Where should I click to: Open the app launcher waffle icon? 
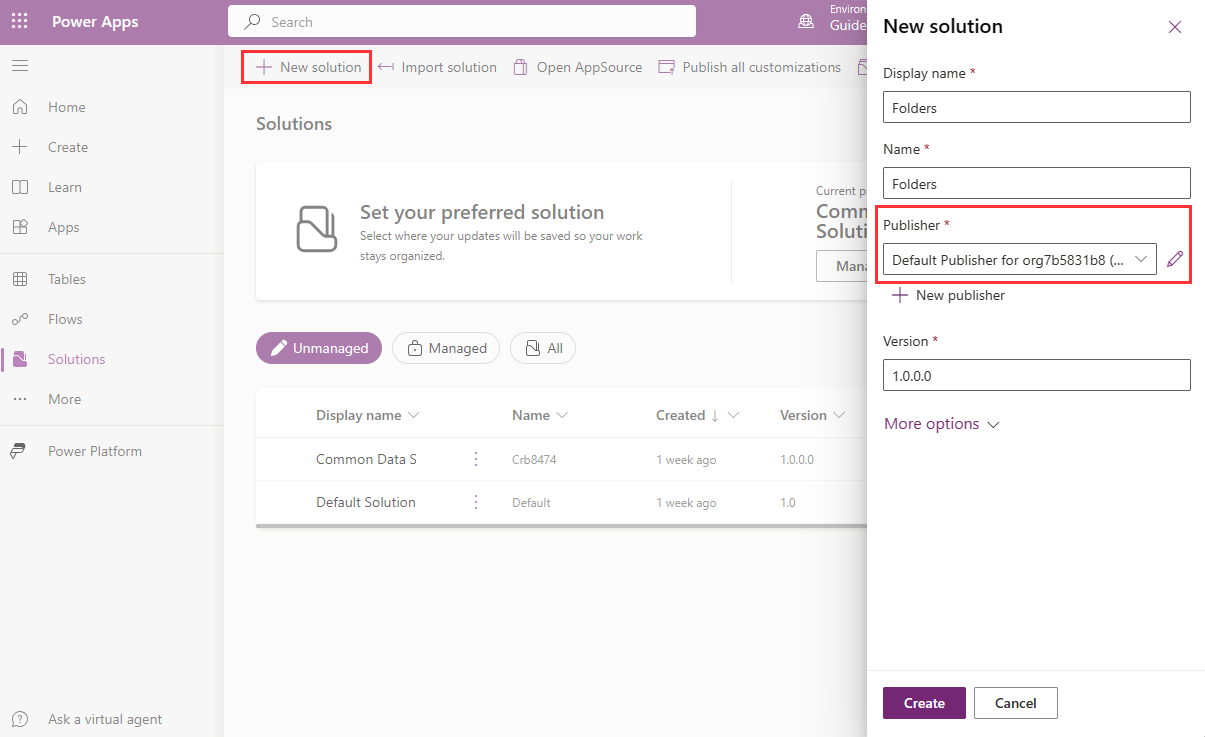tap(20, 22)
